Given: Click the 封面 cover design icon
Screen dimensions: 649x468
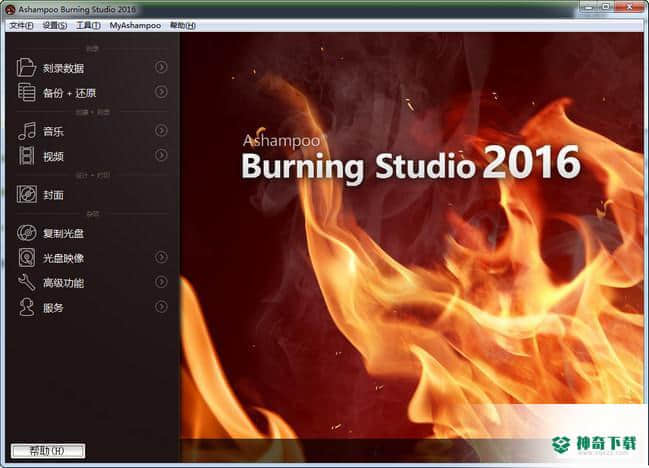Looking at the screenshot, I should (x=26, y=194).
